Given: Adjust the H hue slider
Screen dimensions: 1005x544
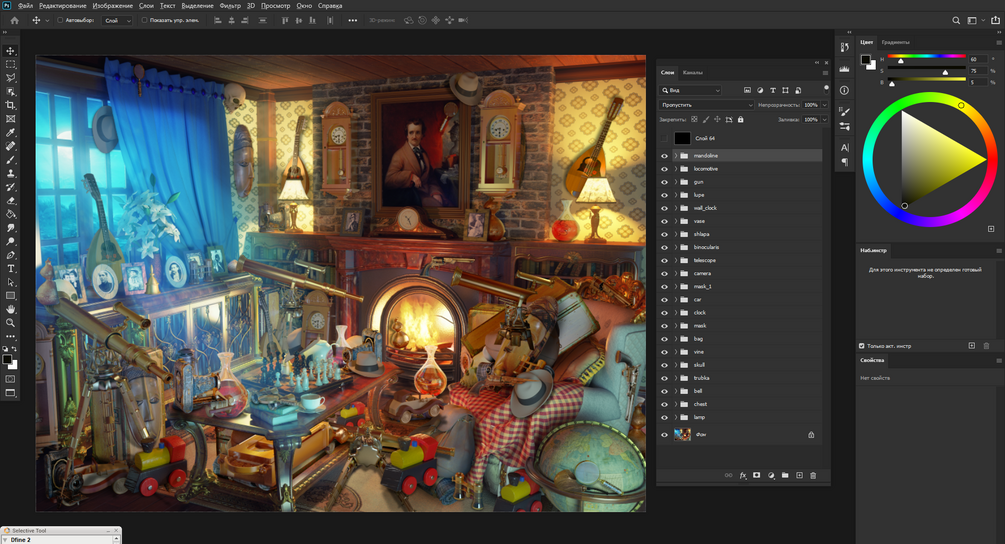Looking at the screenshot, I should tap(927, 56).
